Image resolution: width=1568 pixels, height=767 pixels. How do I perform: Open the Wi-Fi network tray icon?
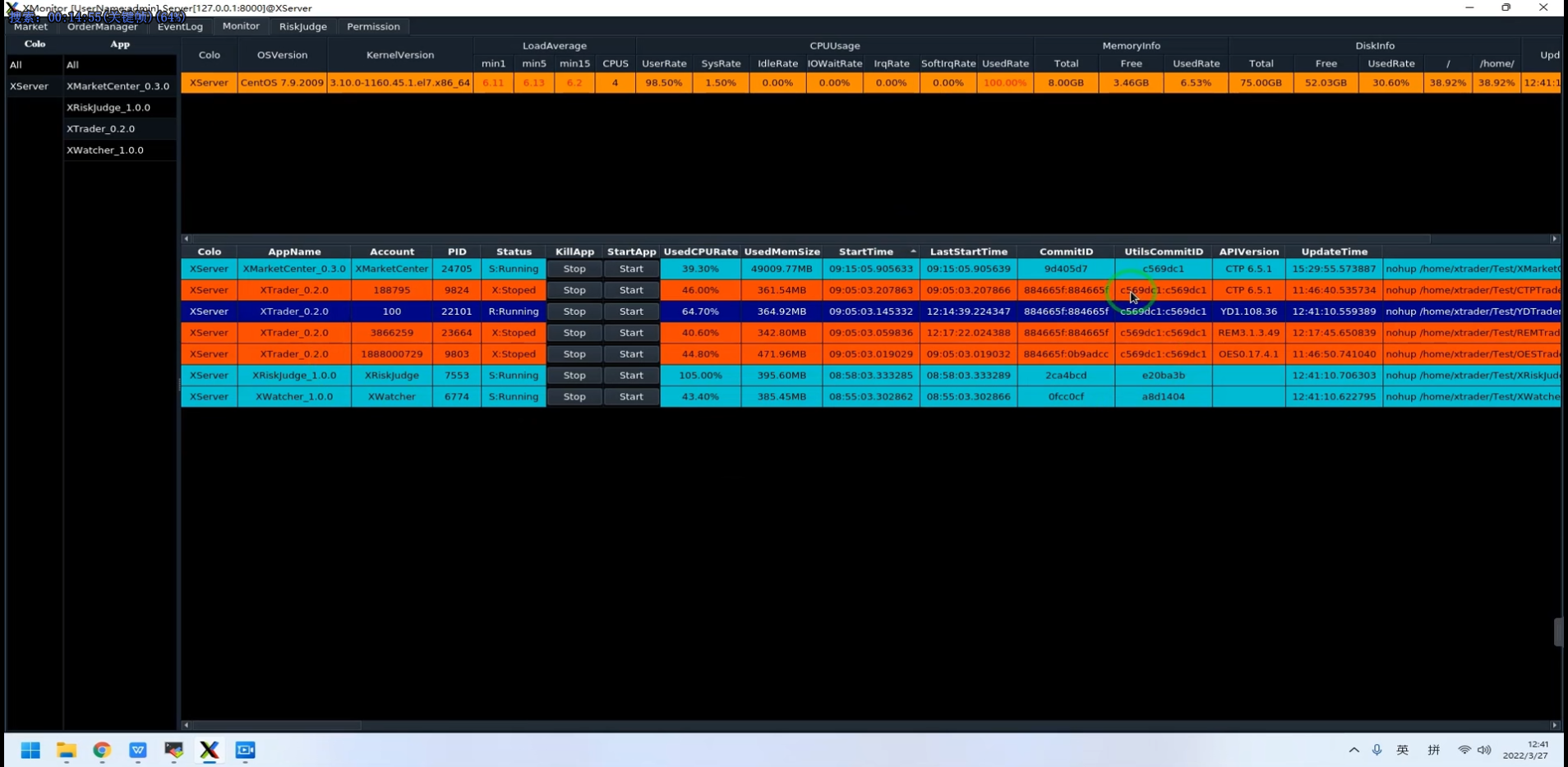tap(1464, 750)
